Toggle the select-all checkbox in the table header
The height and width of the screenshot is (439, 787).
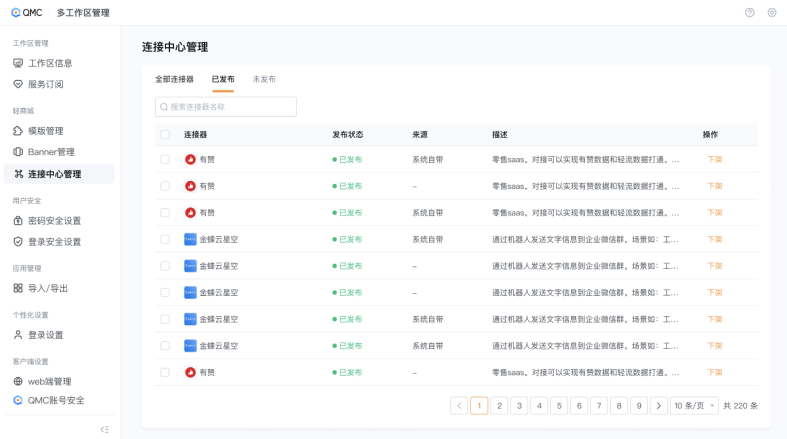coord(165,134)
